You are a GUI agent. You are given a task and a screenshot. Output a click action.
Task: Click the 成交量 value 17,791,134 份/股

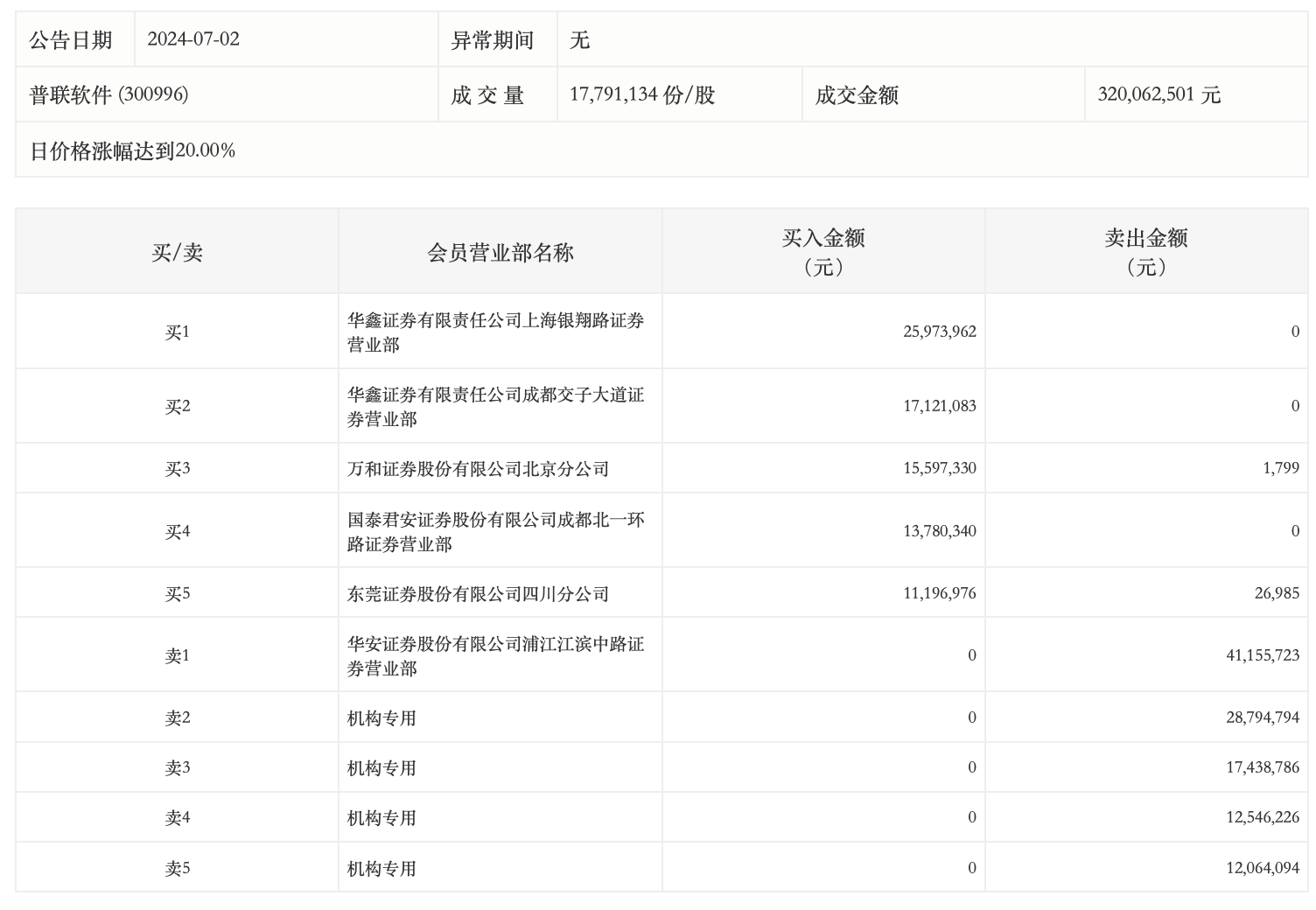click(642, 94)
